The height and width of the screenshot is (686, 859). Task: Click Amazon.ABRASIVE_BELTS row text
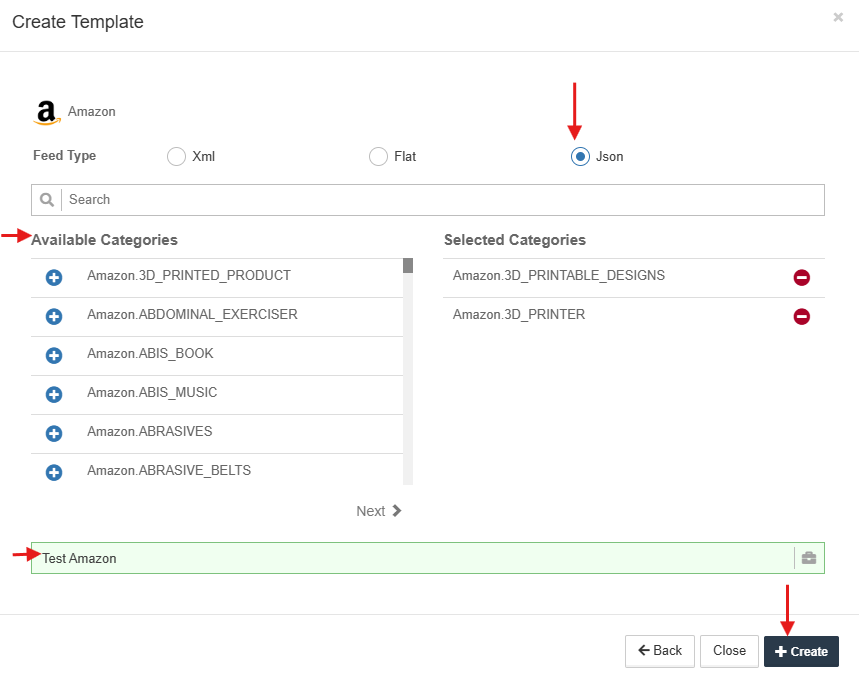(169, 470)
